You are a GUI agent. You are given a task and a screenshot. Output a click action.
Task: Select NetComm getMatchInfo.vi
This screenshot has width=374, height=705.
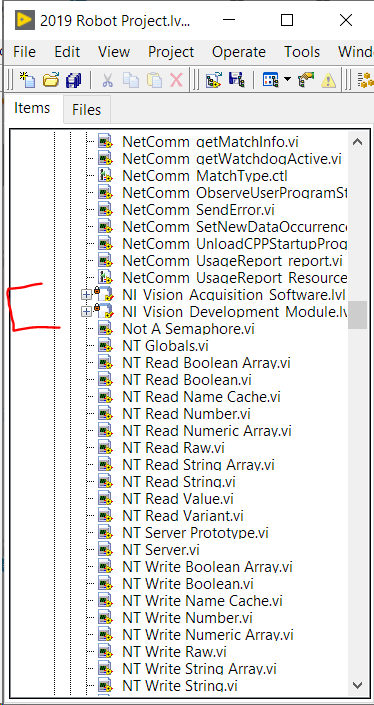tap(210, 142)
